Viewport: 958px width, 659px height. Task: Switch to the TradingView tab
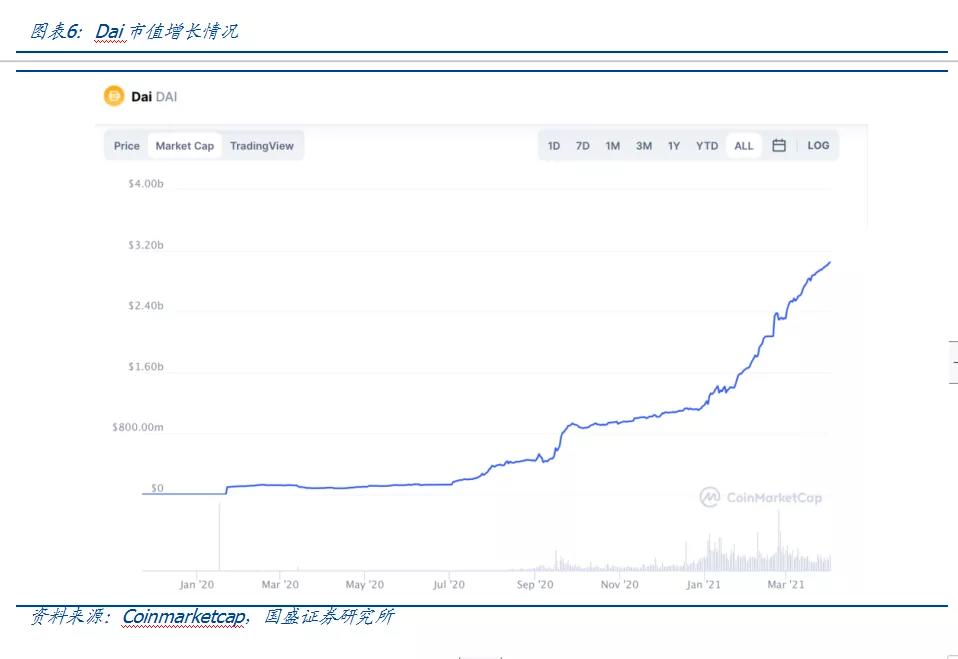pyautogui.click(x=261, y=145)
